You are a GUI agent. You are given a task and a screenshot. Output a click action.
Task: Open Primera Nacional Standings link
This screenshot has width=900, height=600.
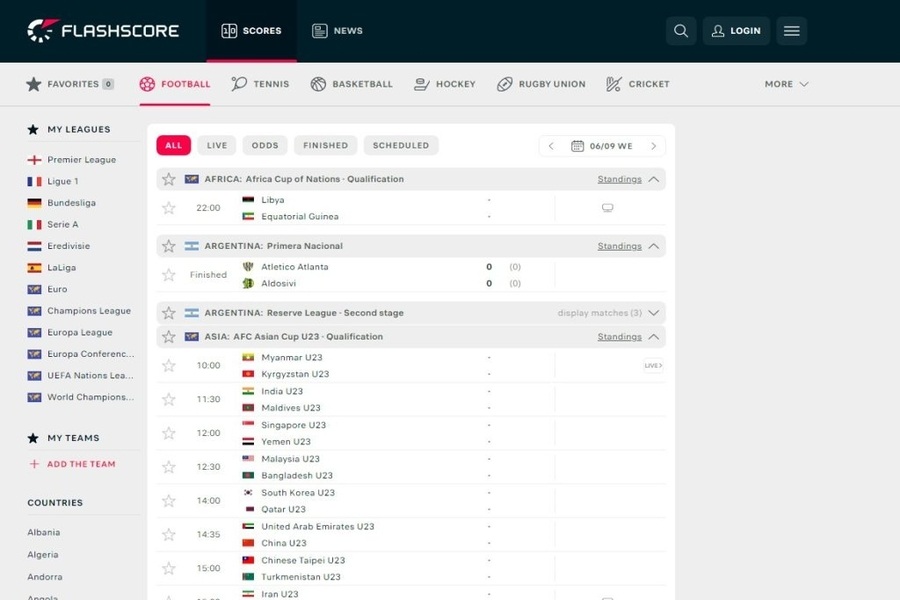[619, 246]
